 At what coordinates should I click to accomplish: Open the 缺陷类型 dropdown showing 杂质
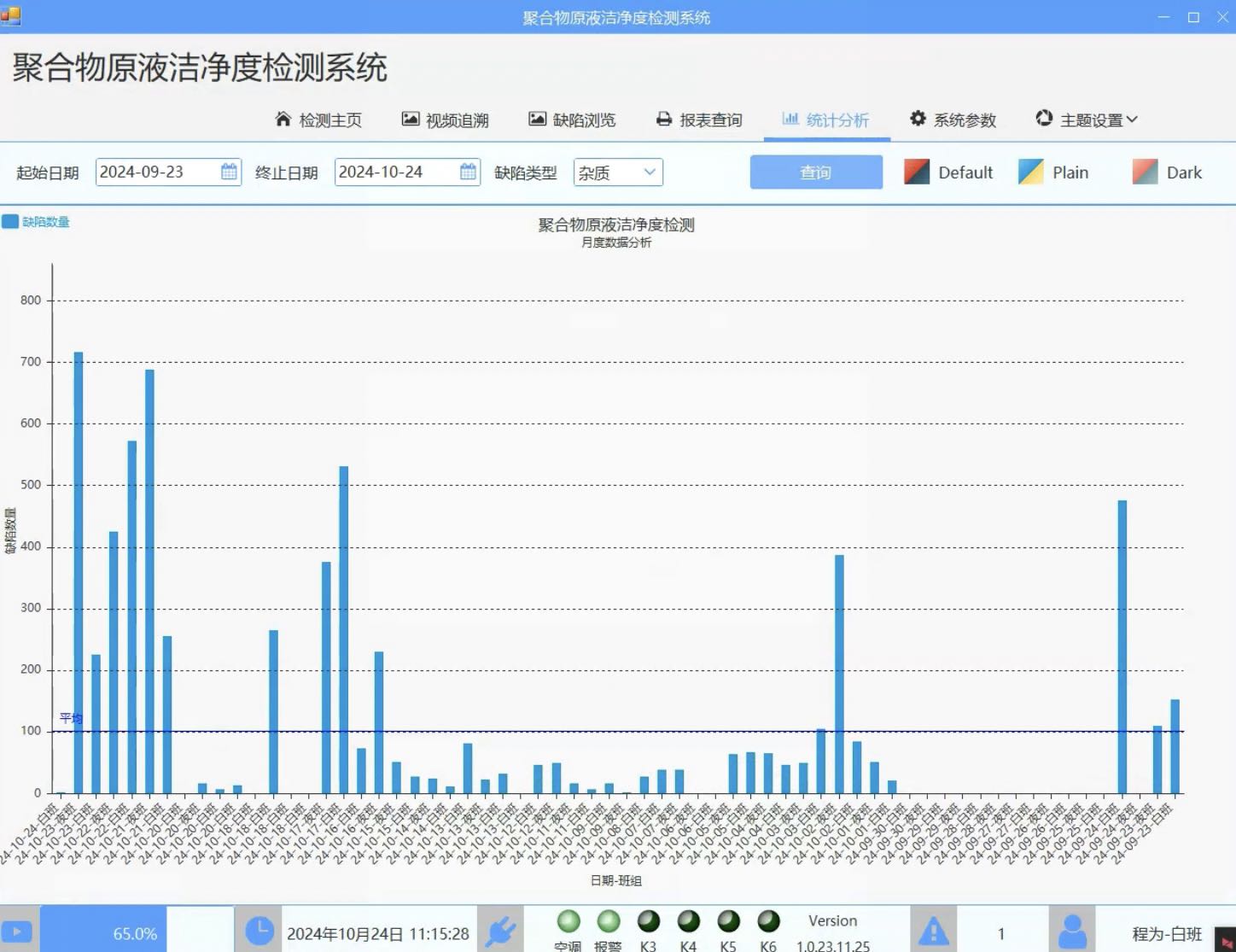pyautogui.click(x=617, y=172)
